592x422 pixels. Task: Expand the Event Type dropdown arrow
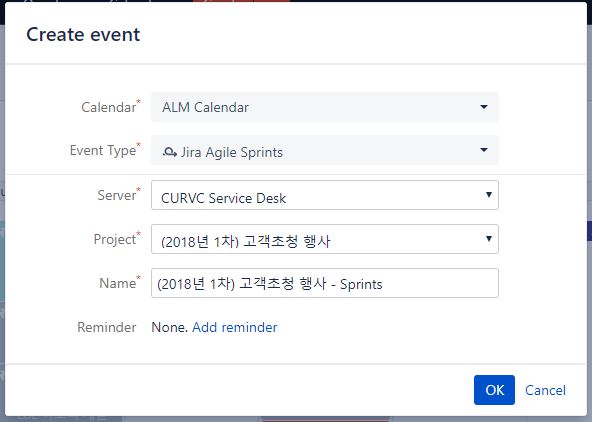[x=484, y=150]
